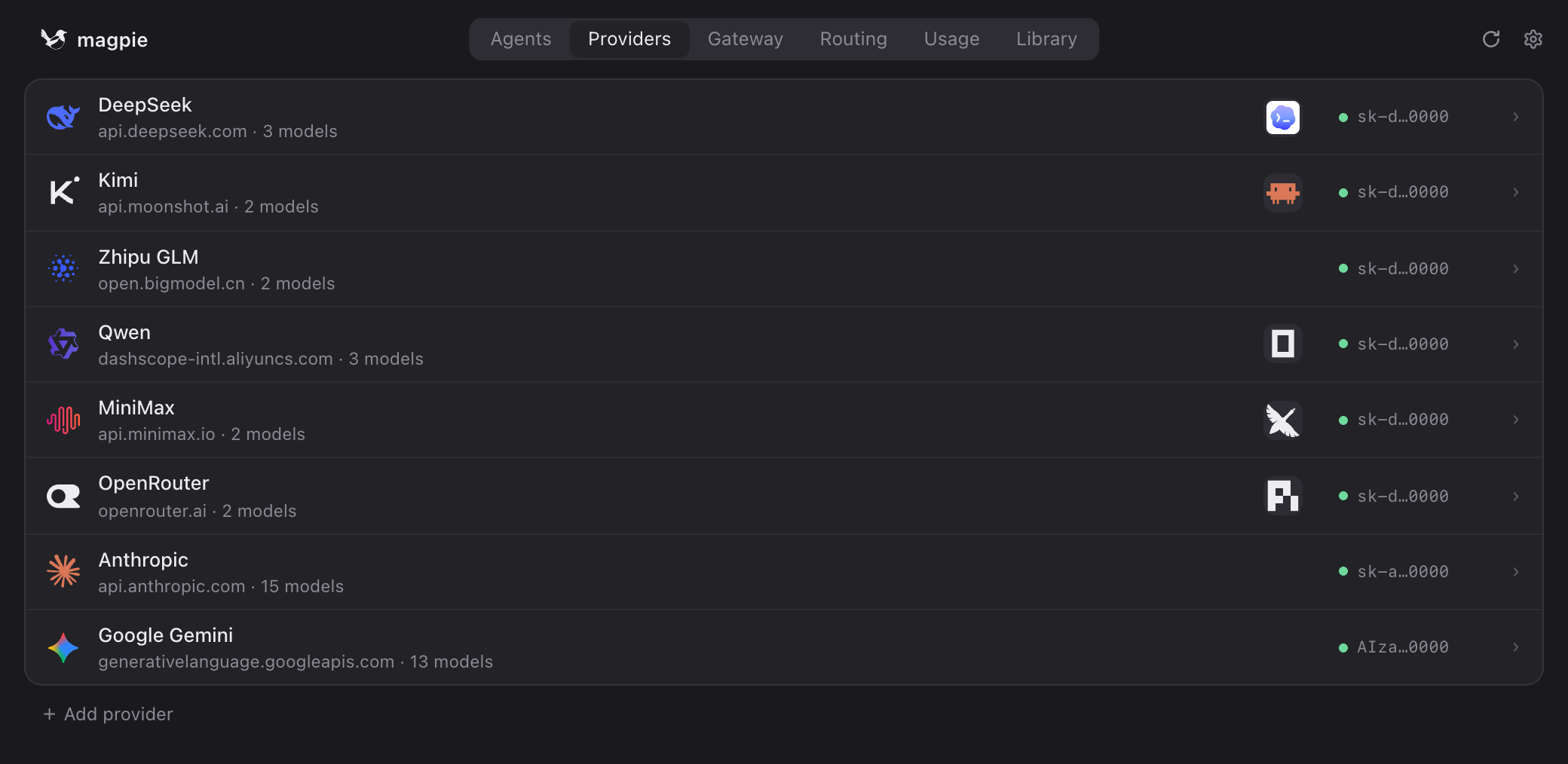Image resolution: width=1568 pixels, height=764 pixels.
Task: Click the bird agent badge in MiniMax row
Action: (1283, 420)
